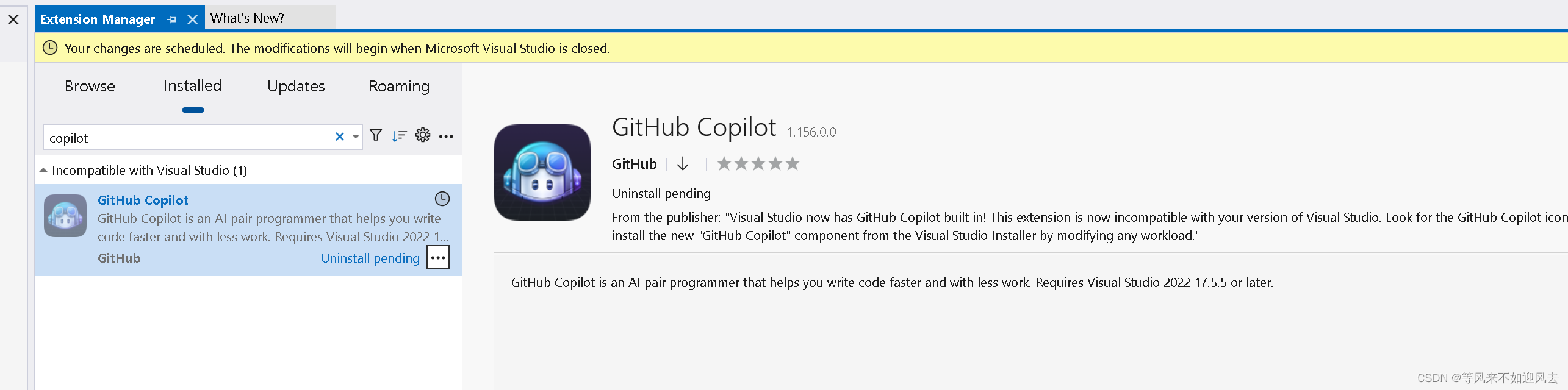Clear the copilot search text
The image size is (1568, 390).
click(x=340, y=137)
